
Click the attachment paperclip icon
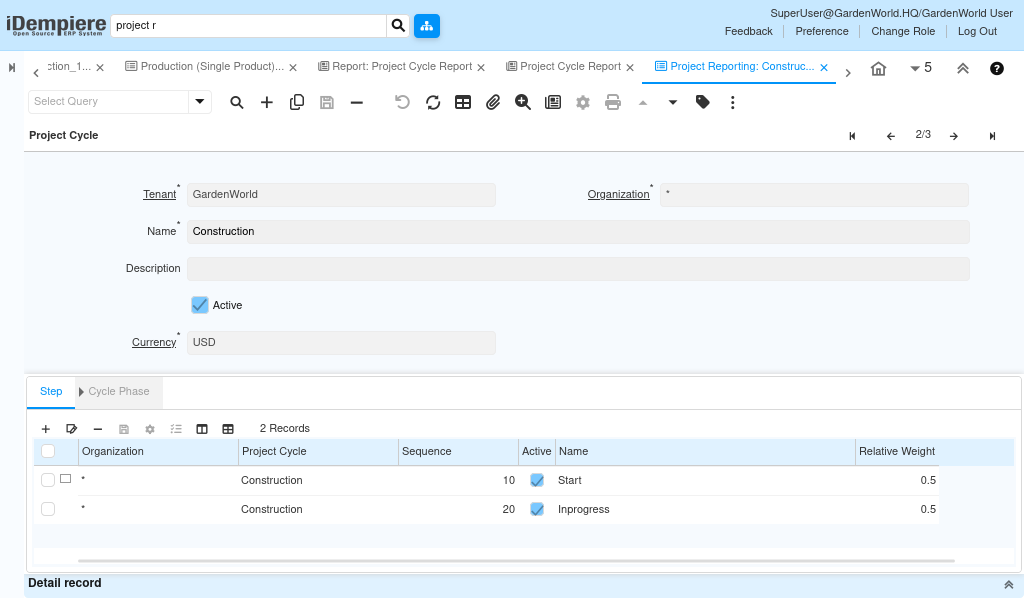(x=493, y=102)
